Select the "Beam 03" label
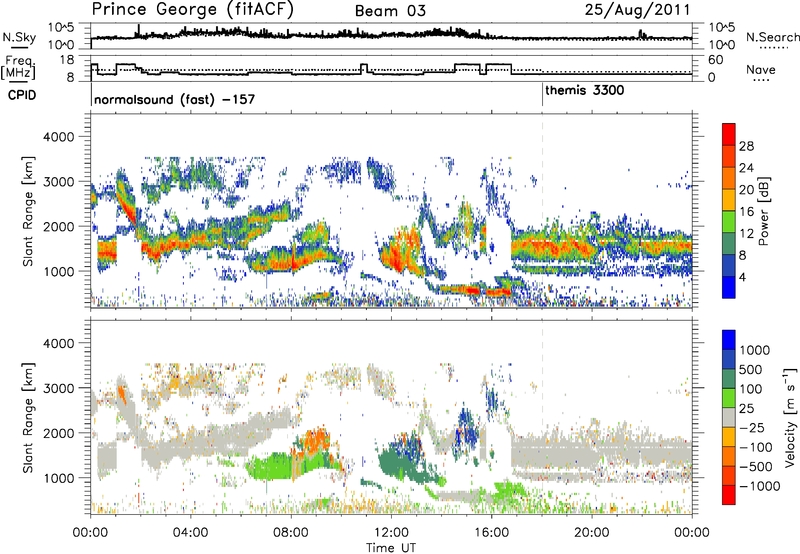The image size is (800, 554). point(390,11)
